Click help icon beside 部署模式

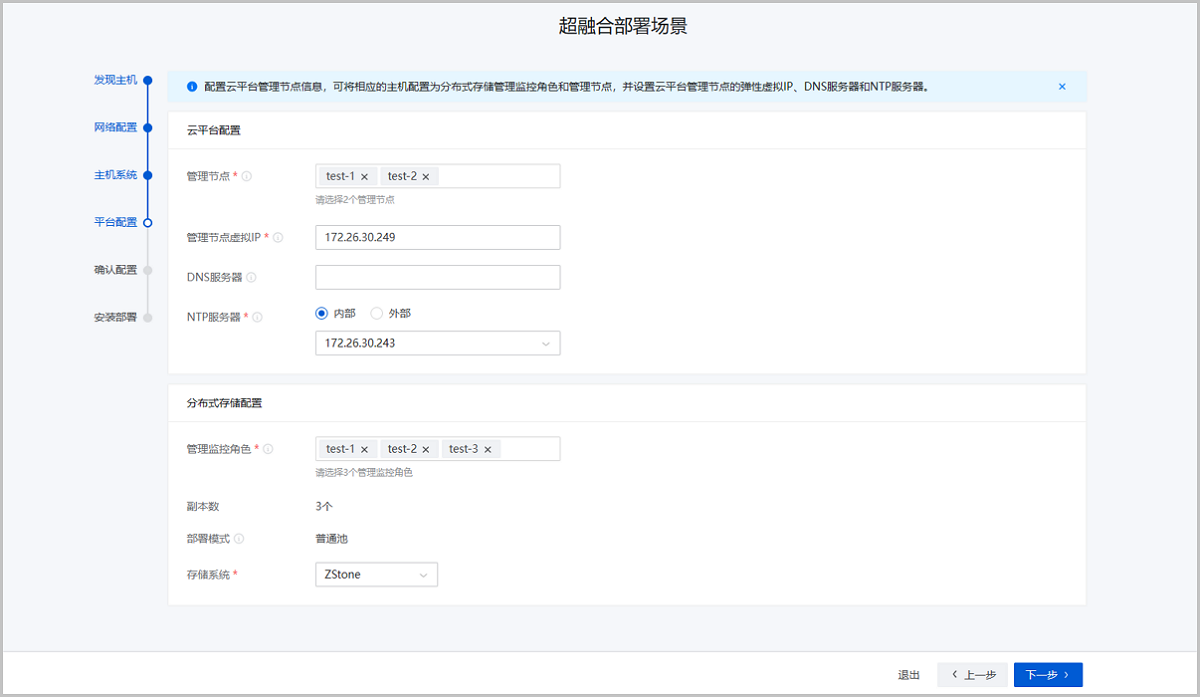point(239,539)
